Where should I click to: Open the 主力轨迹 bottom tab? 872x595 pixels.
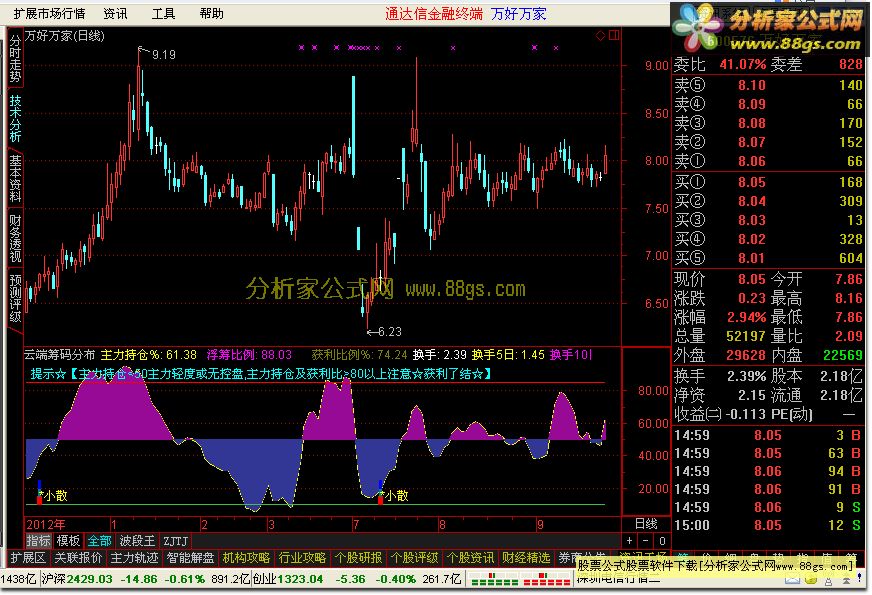point(134,558)
